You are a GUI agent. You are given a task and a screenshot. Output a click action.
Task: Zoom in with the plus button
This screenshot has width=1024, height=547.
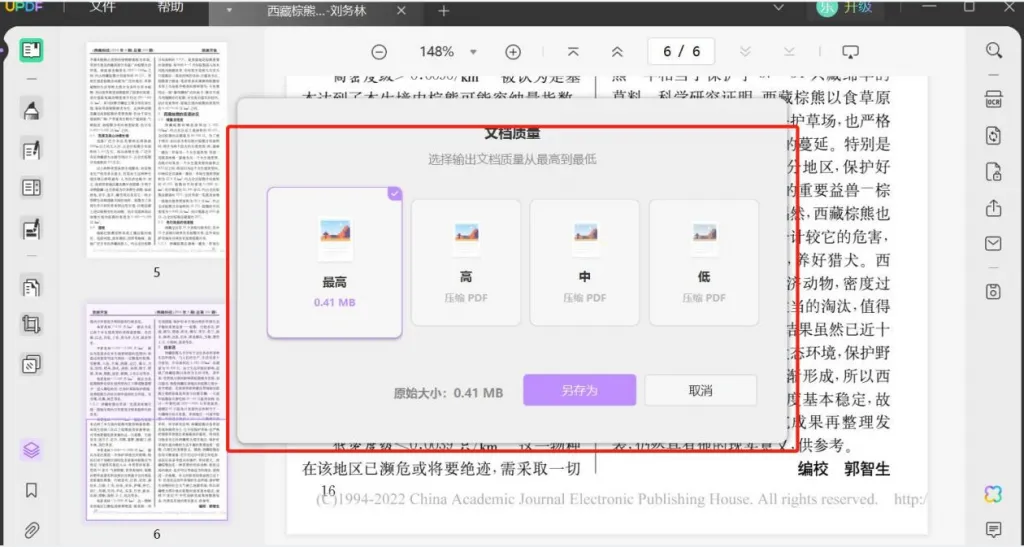tap(513, 52)
